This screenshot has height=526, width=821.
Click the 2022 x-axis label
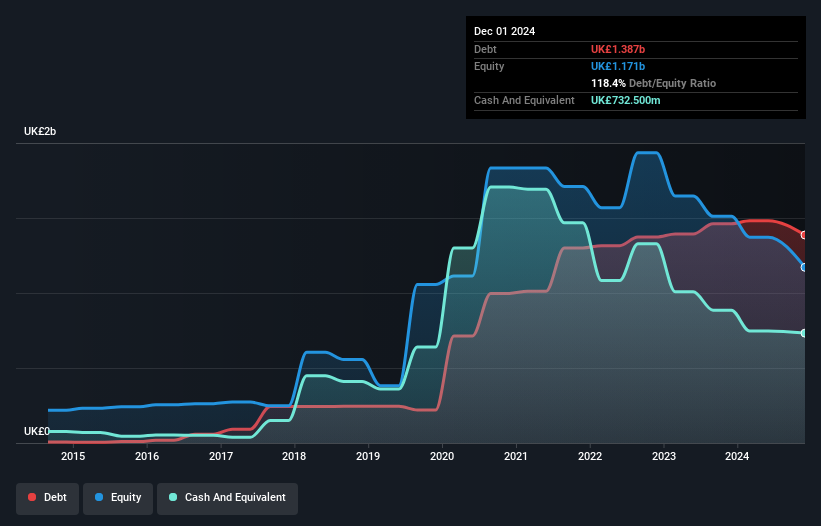(590, 456)
